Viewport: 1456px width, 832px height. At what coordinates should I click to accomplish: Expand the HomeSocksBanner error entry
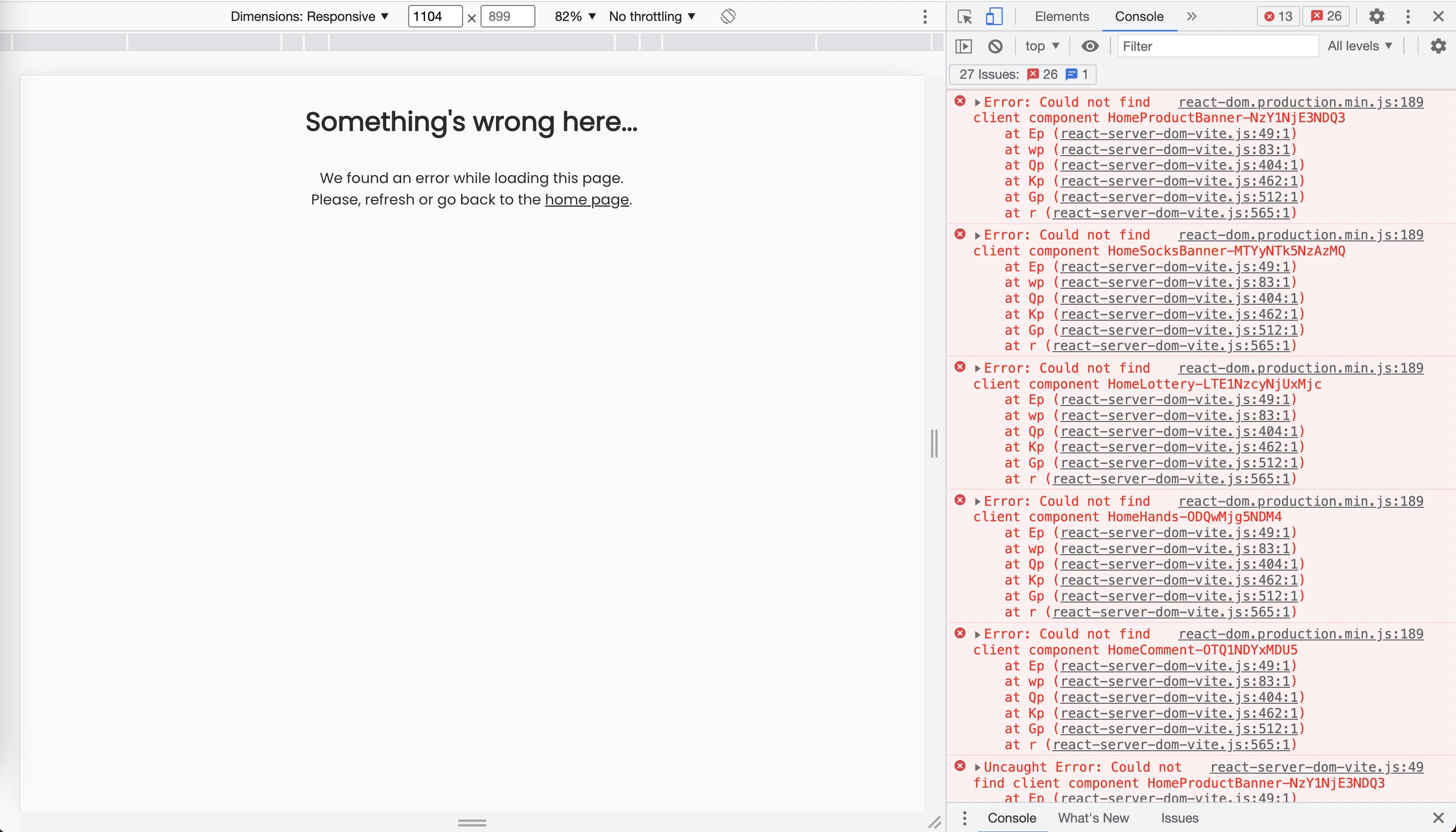click(x=977, y=235)
